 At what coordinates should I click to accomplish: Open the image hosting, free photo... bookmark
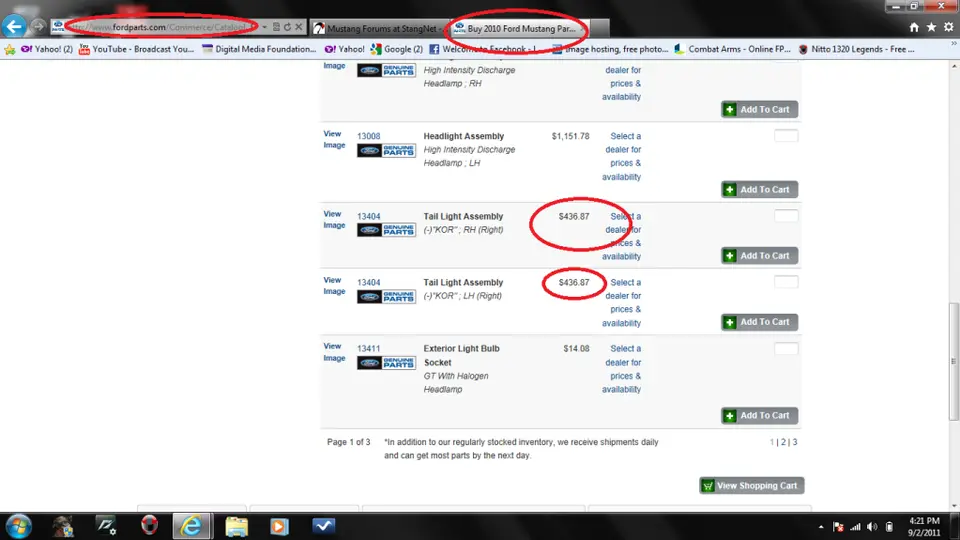pos(610,49)
